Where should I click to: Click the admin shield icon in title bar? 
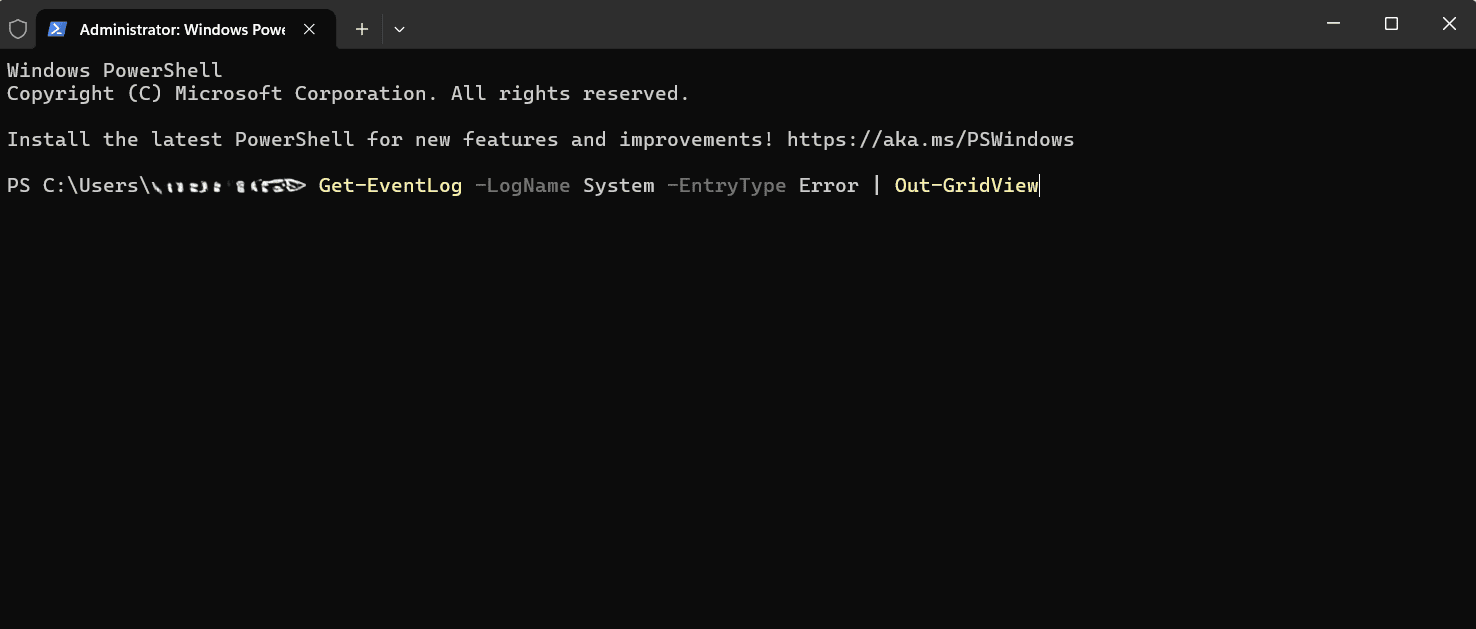point(18,29)
